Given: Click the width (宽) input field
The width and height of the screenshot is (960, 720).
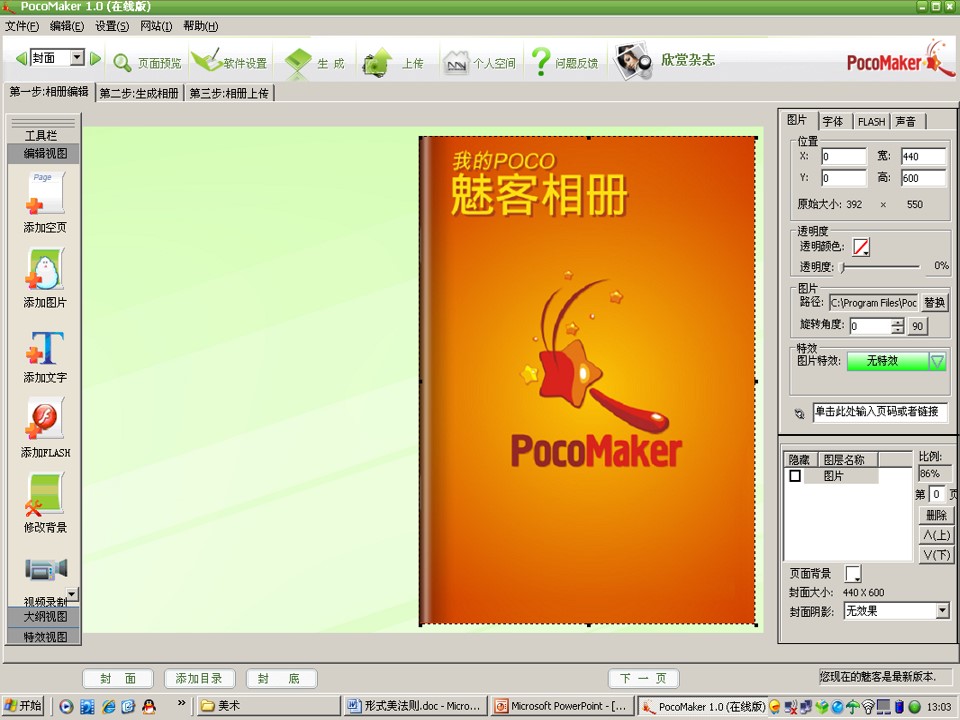Looking at the screenshot, I should (923, 157).
